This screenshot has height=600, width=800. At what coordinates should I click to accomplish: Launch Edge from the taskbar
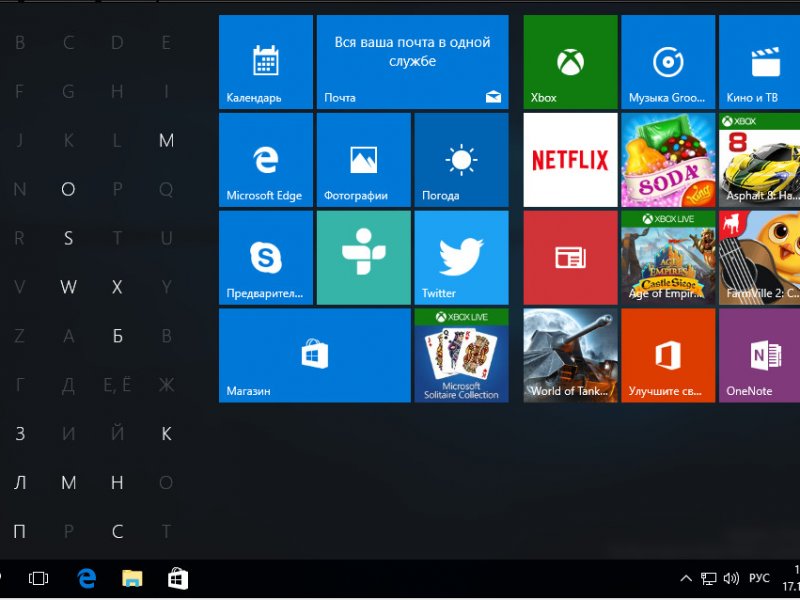tap(87, 578)
